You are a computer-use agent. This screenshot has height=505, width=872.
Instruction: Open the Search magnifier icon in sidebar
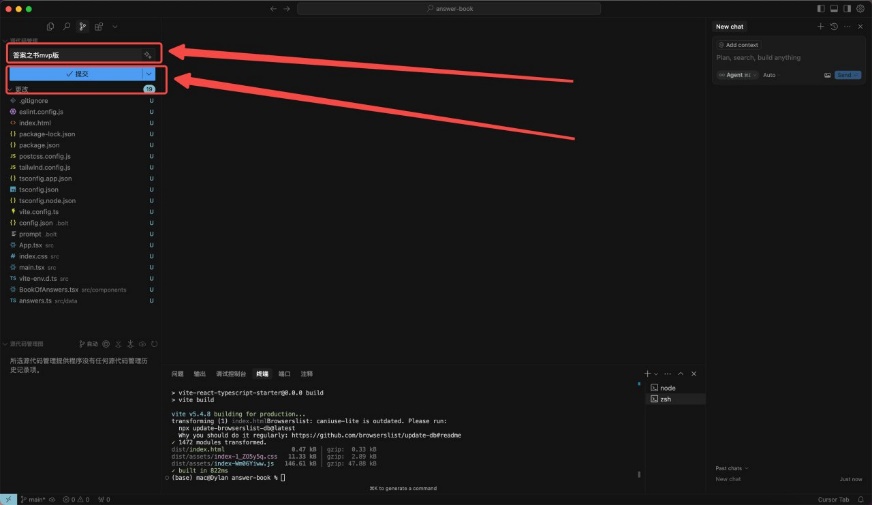pyautogui.click(x=66, y=26)
